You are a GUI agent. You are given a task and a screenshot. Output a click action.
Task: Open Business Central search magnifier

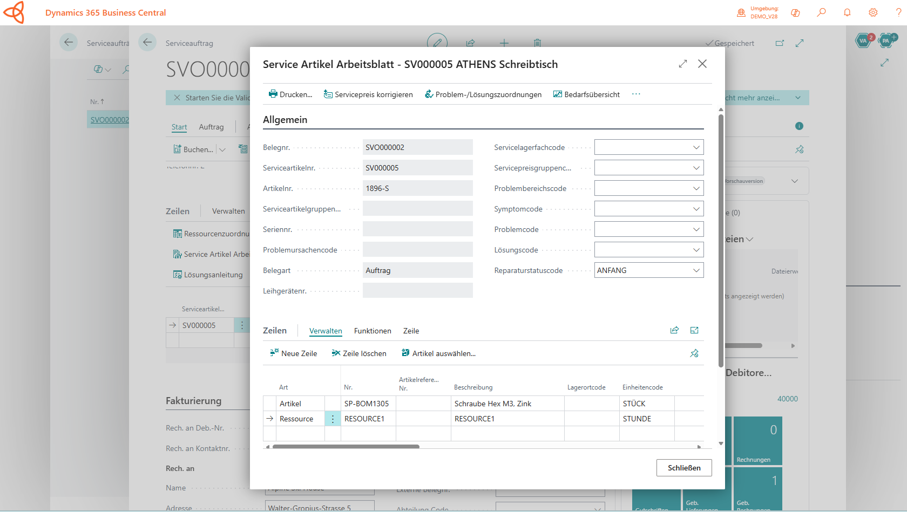point(821,12)
